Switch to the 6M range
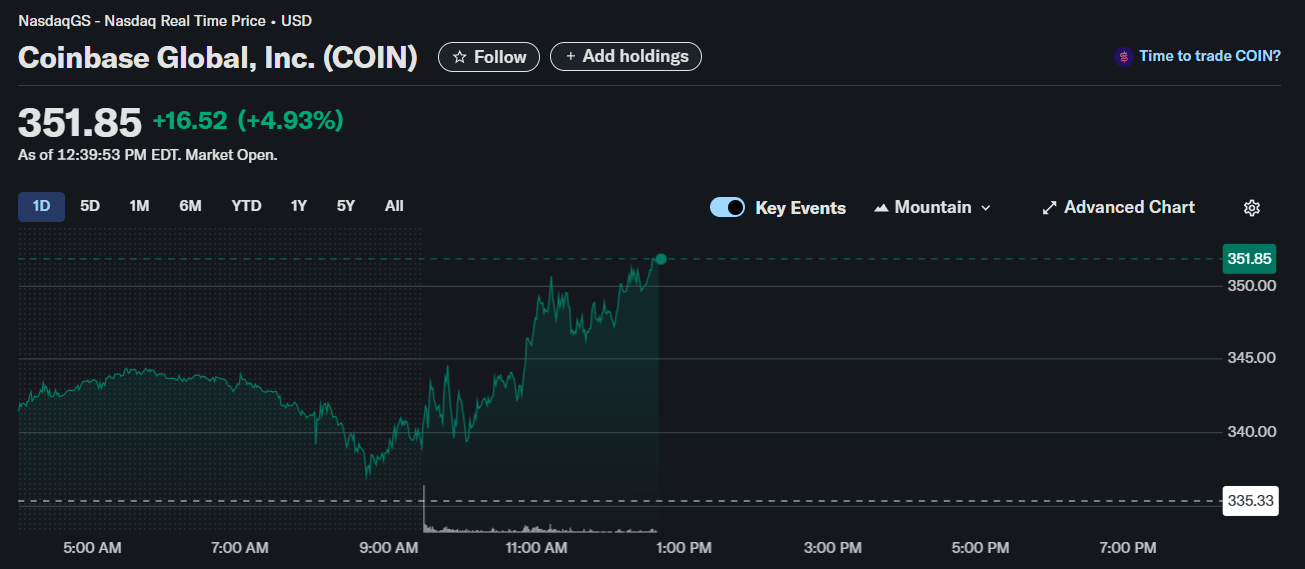The height and width of the screenshot is (569, 1305). [x=190, y=206]
